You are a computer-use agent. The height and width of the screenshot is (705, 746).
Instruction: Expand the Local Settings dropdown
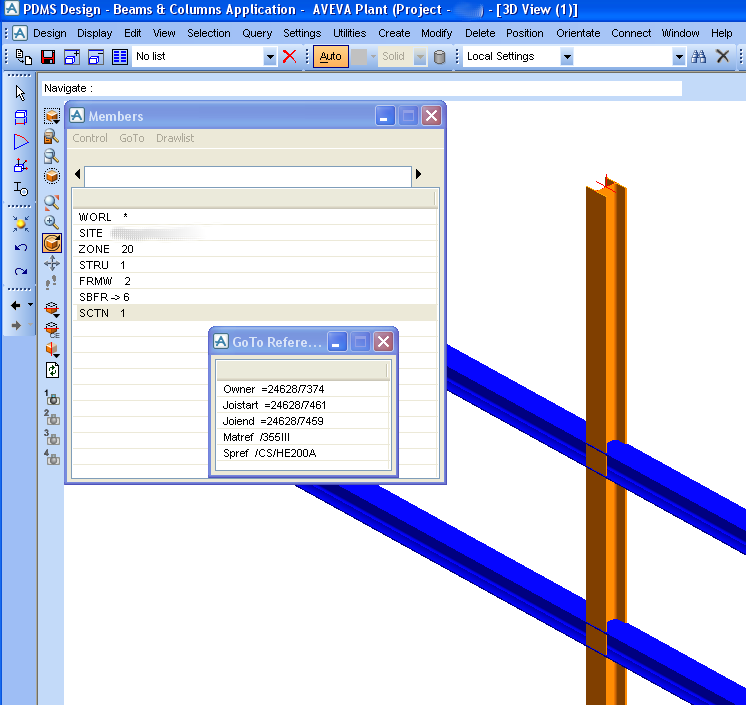pyautogui.click(x=567, y=57)
